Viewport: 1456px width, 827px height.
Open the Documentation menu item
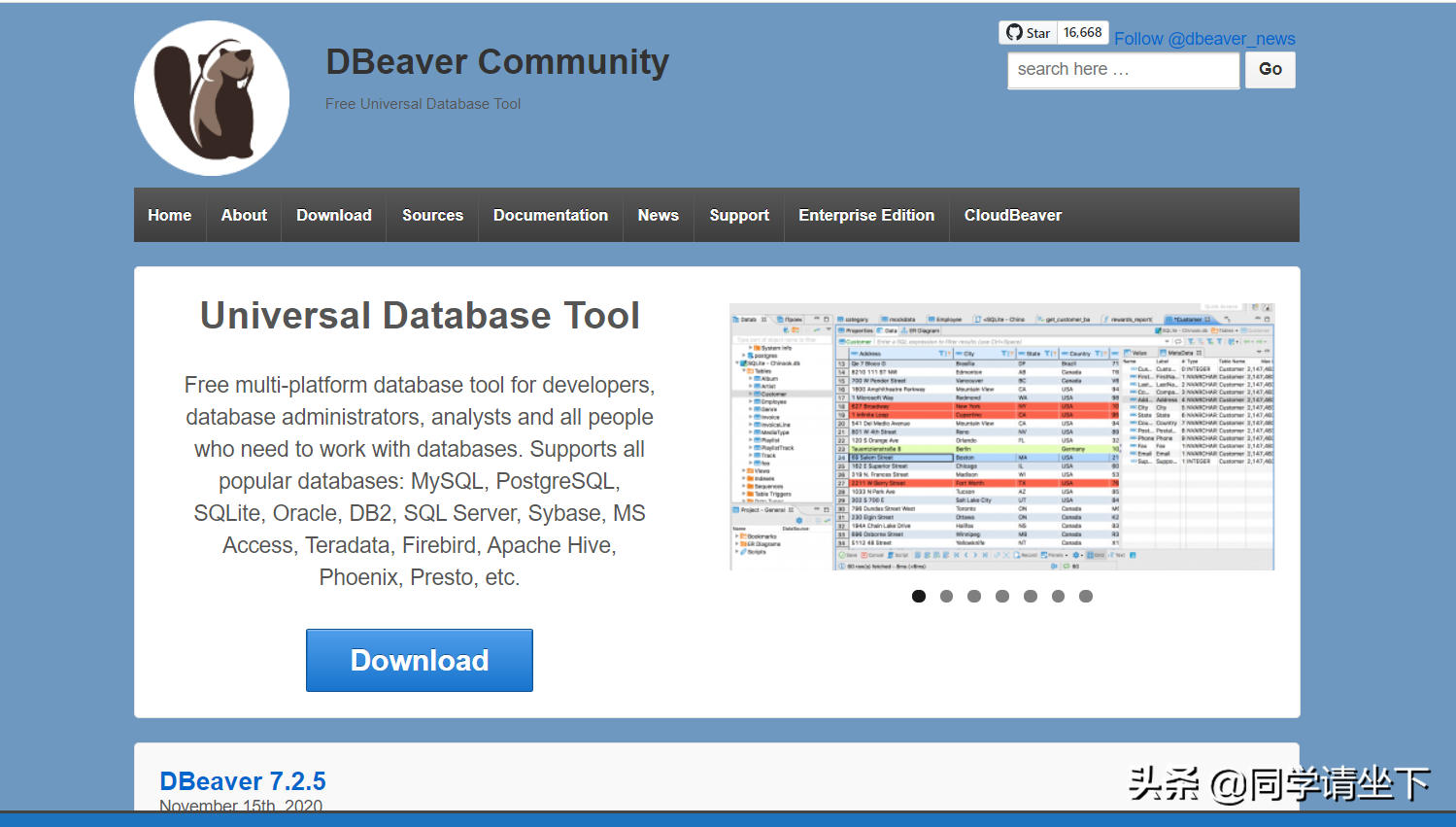(551, 216)
